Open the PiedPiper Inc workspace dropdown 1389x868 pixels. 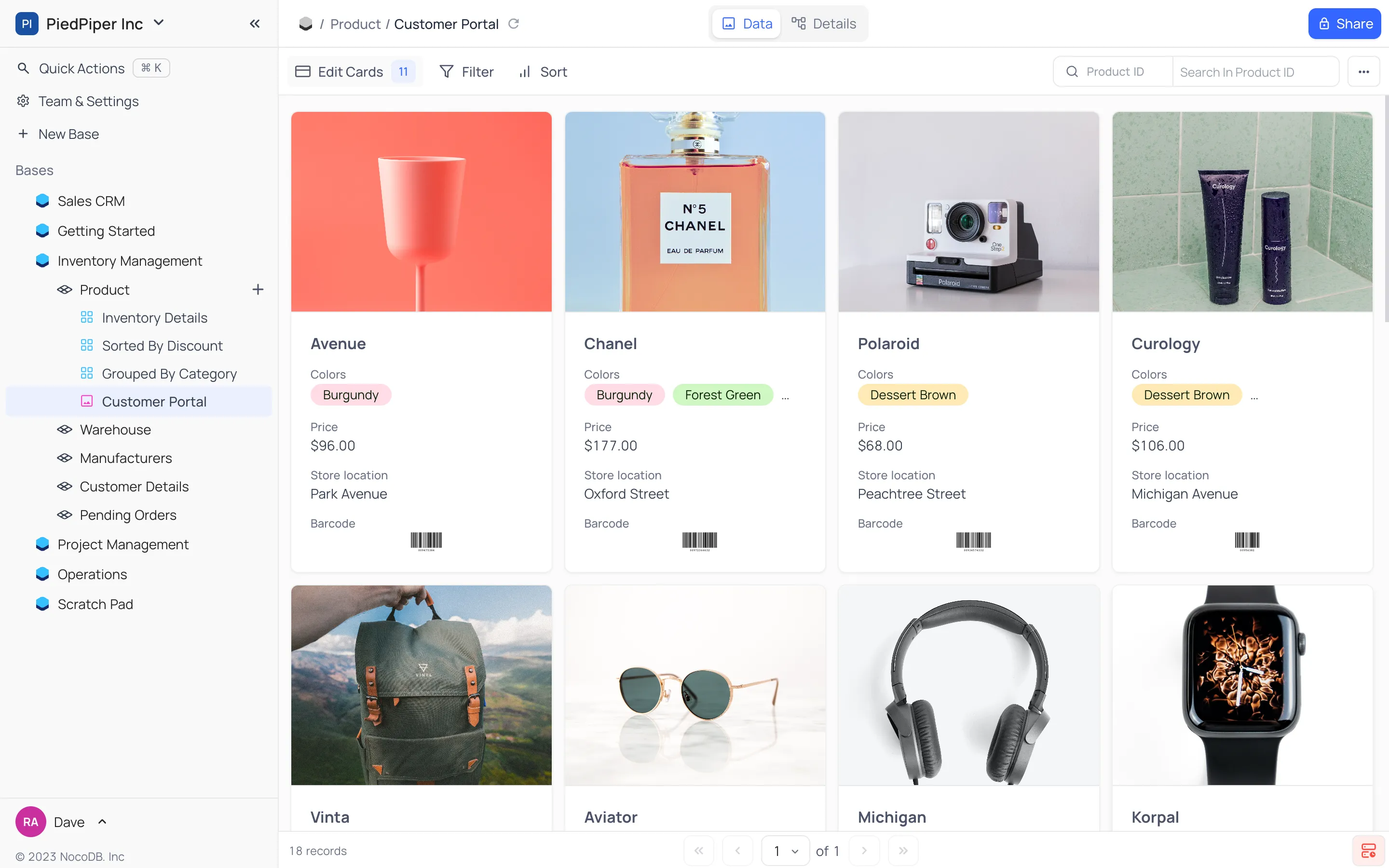(x=159, y=24)
